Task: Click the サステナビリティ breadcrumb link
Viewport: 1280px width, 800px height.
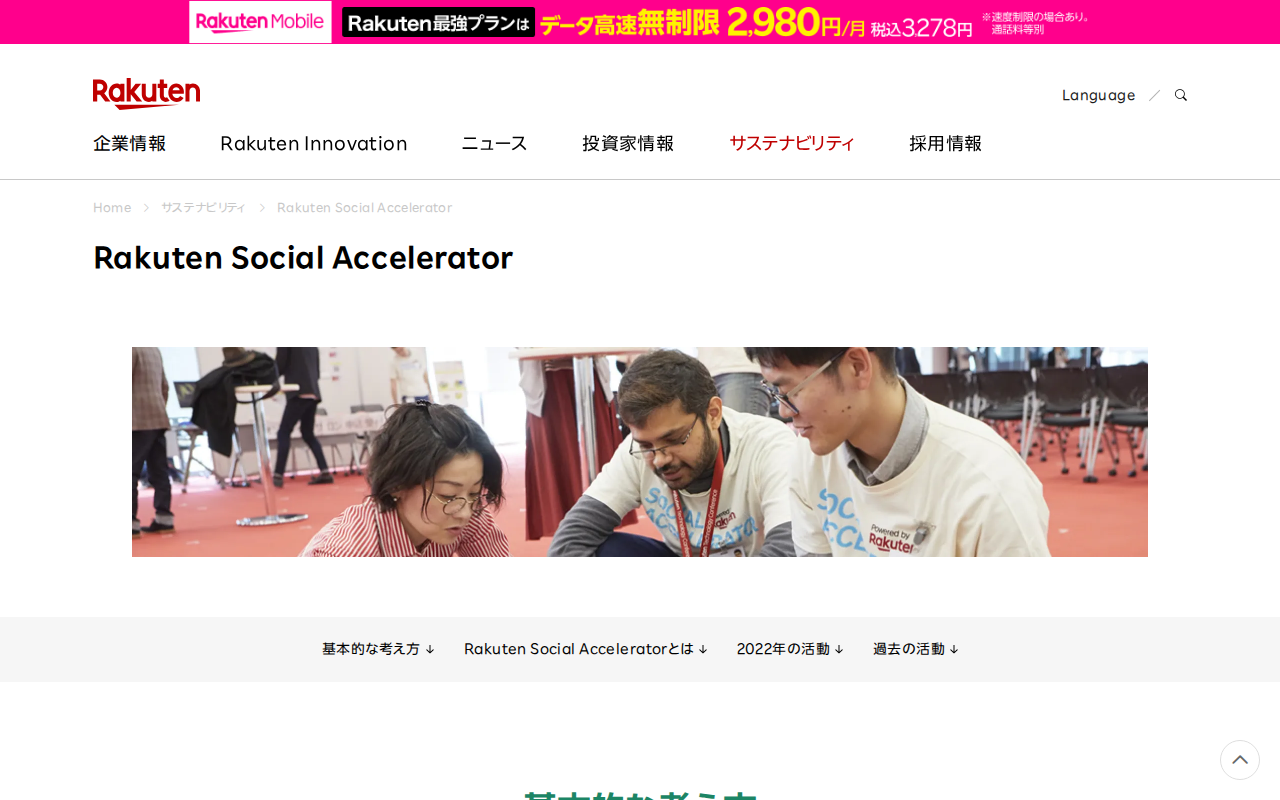Action: pos(203,207)
